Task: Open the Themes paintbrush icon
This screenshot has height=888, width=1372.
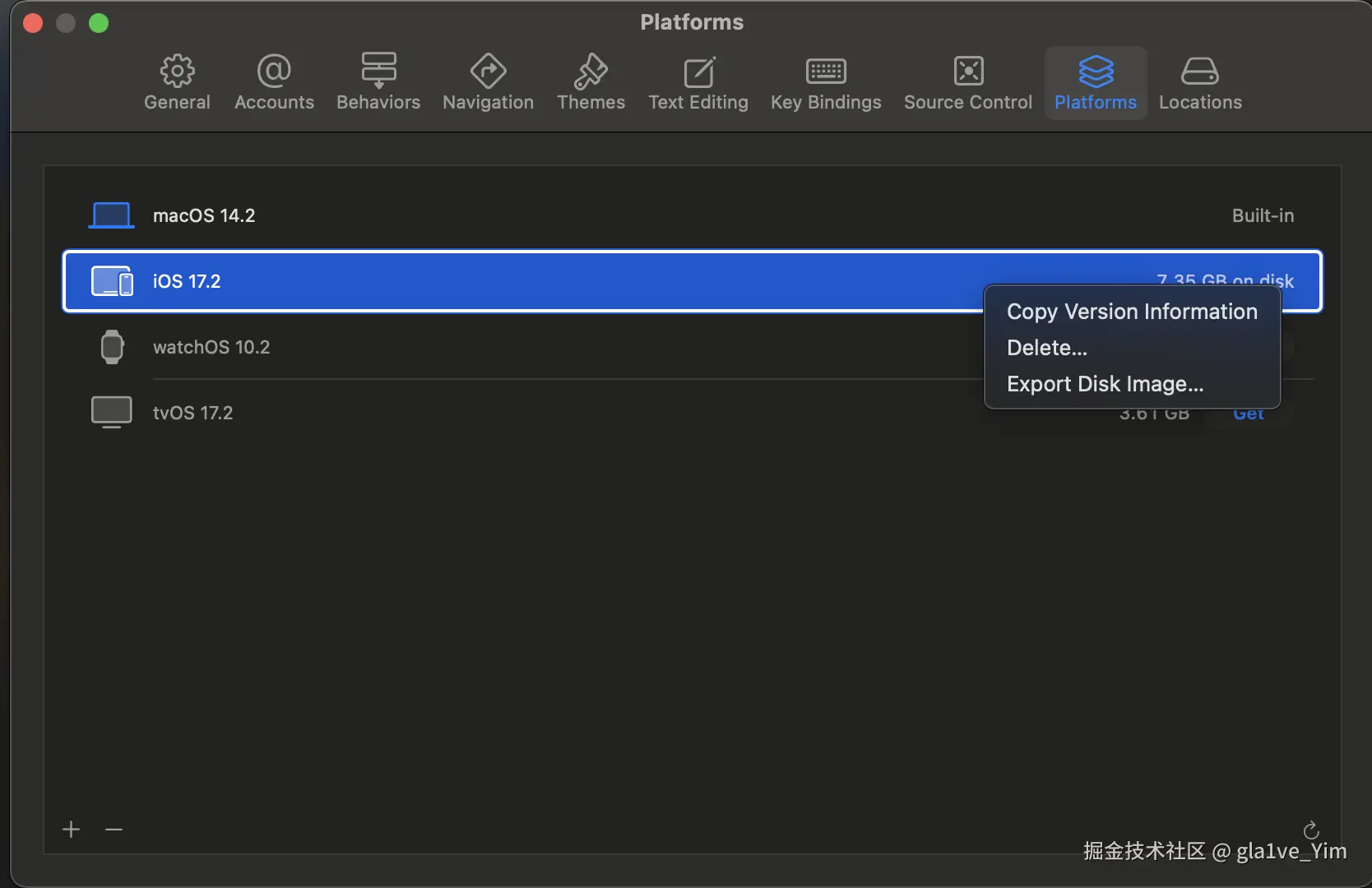Action: pyautogui.click(x=591, y=72)
